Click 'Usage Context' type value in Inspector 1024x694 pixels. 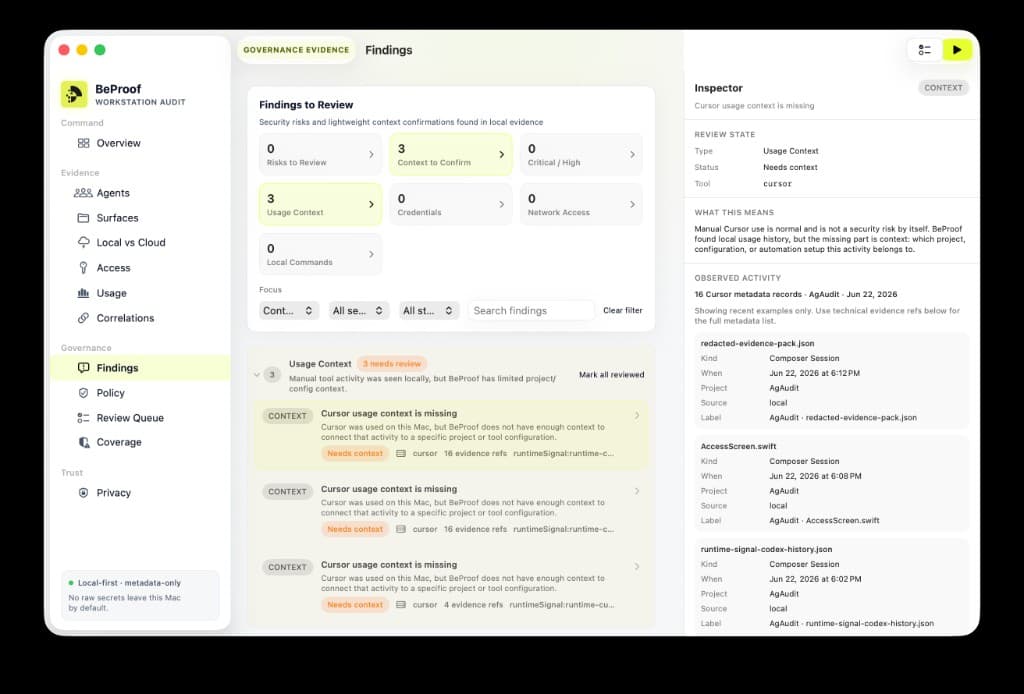790,151
